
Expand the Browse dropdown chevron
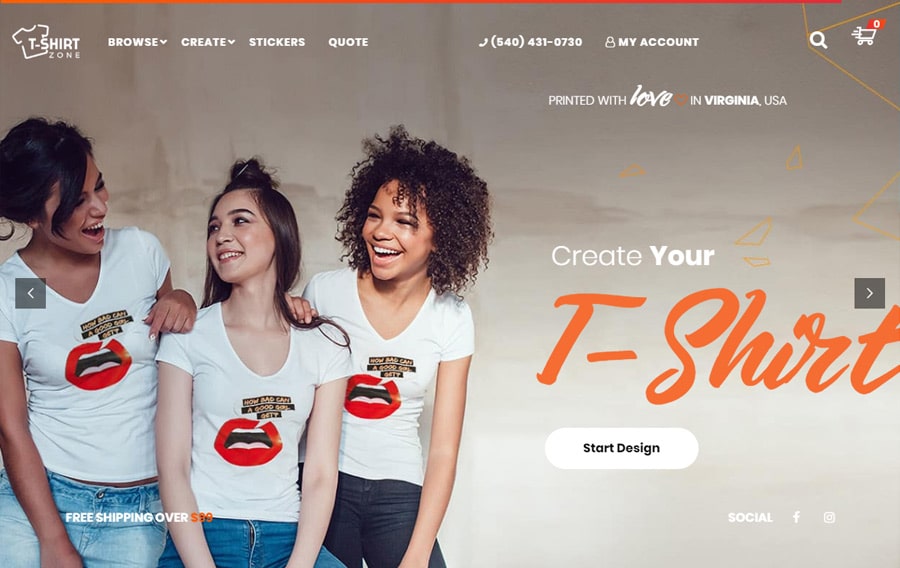pyautogui.click(x=164, y=42)
